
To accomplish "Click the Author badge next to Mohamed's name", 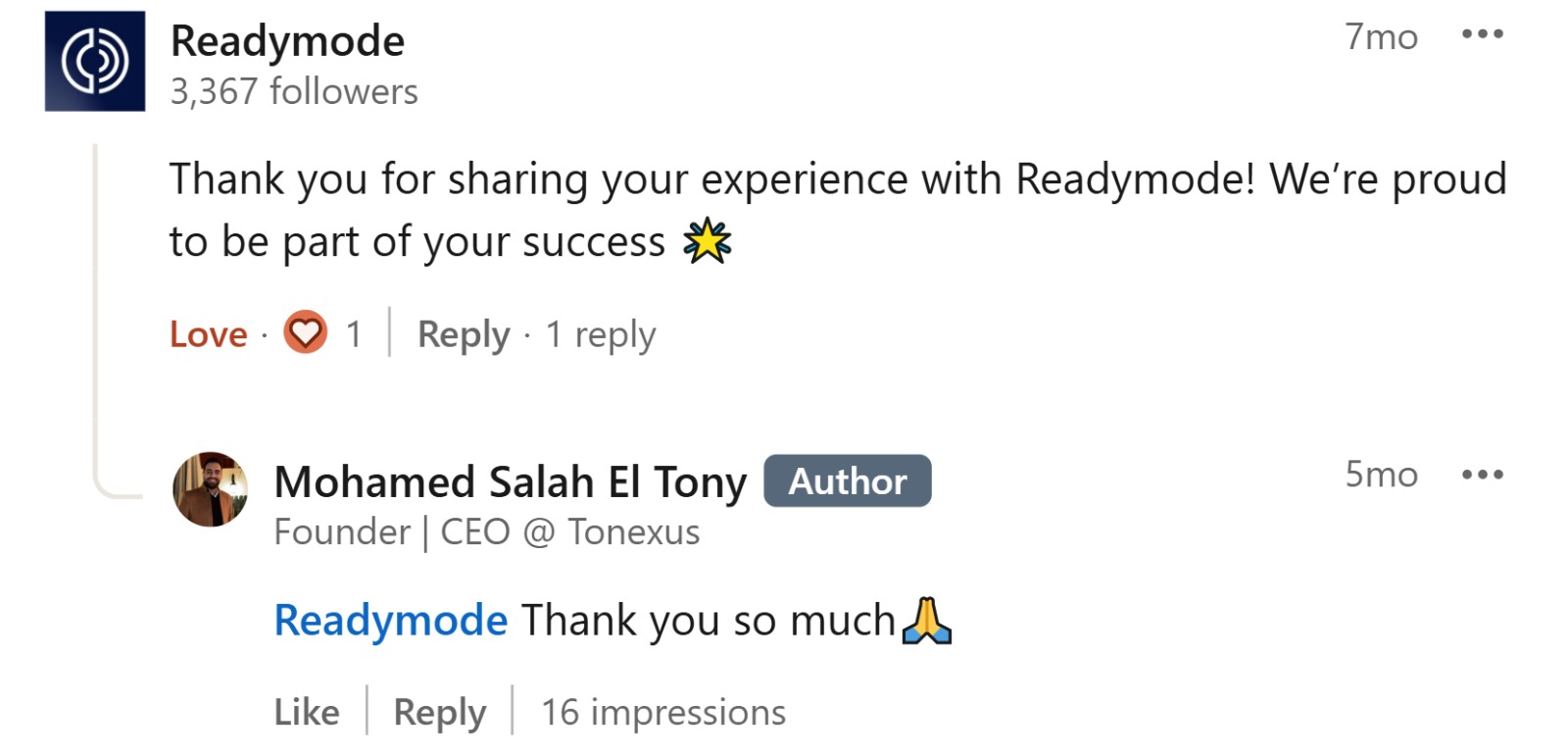I will tap(847, 480).
